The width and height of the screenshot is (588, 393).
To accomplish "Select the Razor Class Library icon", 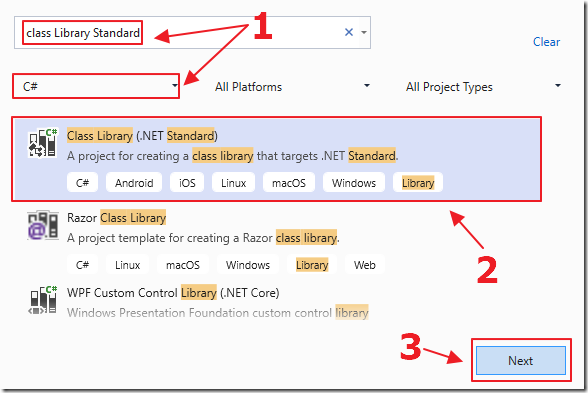I will tap(43, 225).
